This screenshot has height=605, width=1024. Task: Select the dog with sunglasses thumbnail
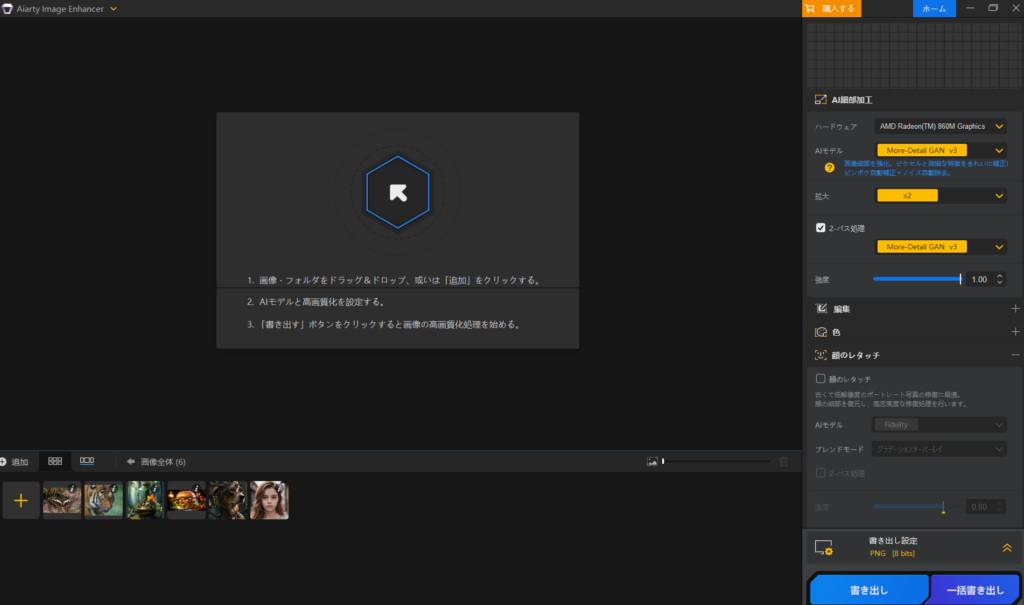click(228, 500)
